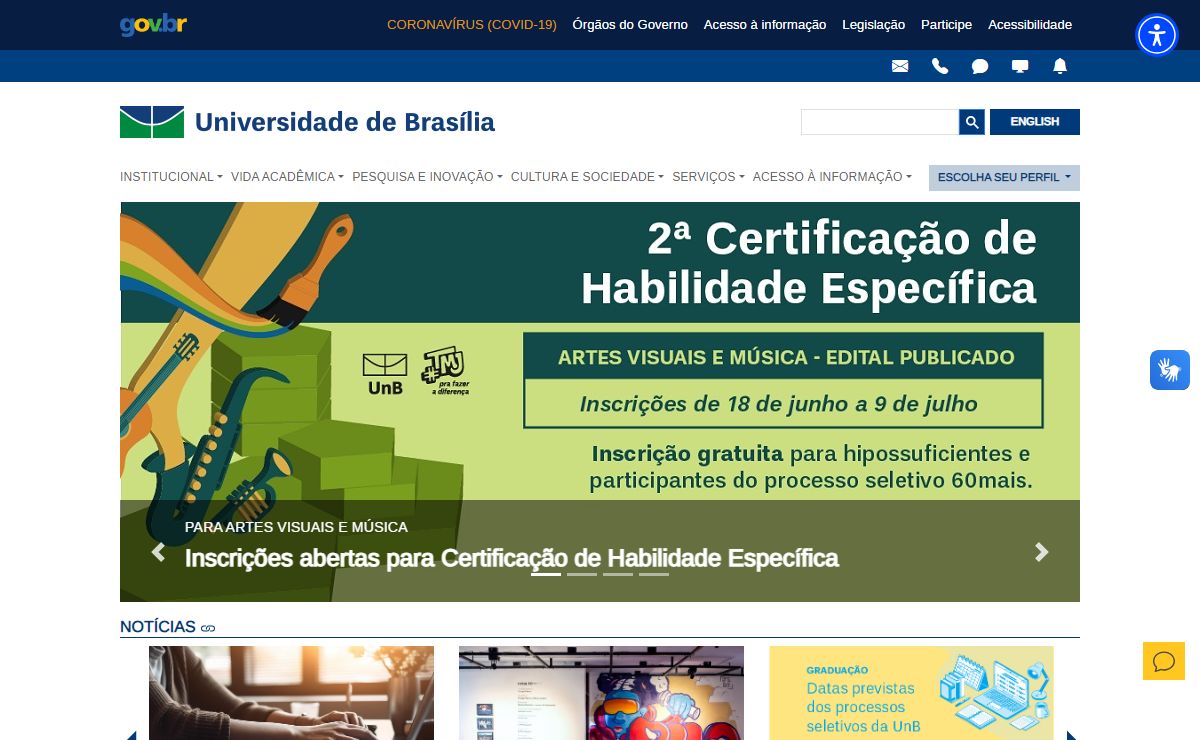Expand the SERVIÇOS menu
This screenshot has height=740, width=1200.
[708, 177]
